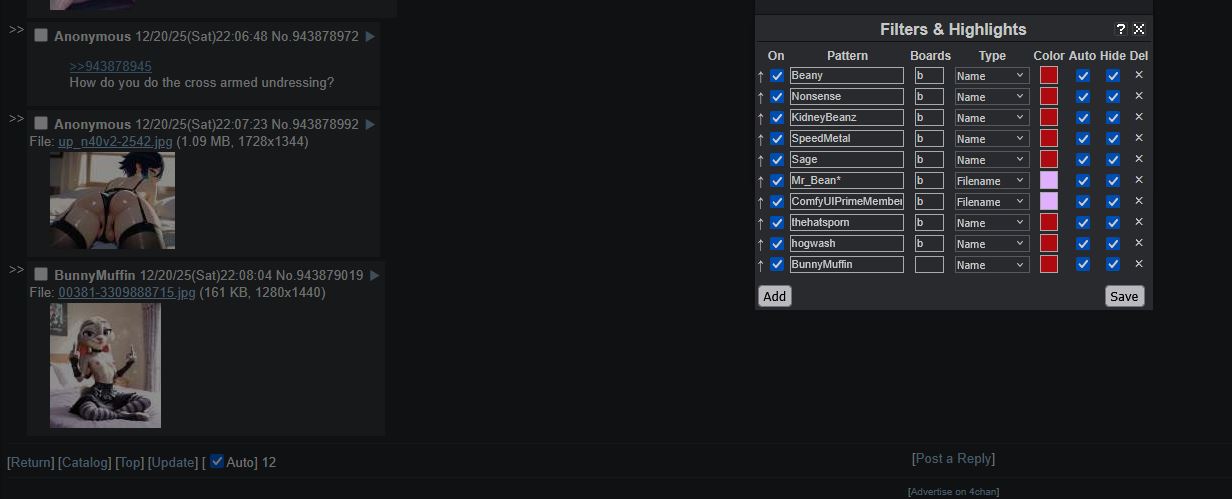Disable the Beany filter On checkbox
This screenshot has height=499, width=1232.
[x=777, y=76]
